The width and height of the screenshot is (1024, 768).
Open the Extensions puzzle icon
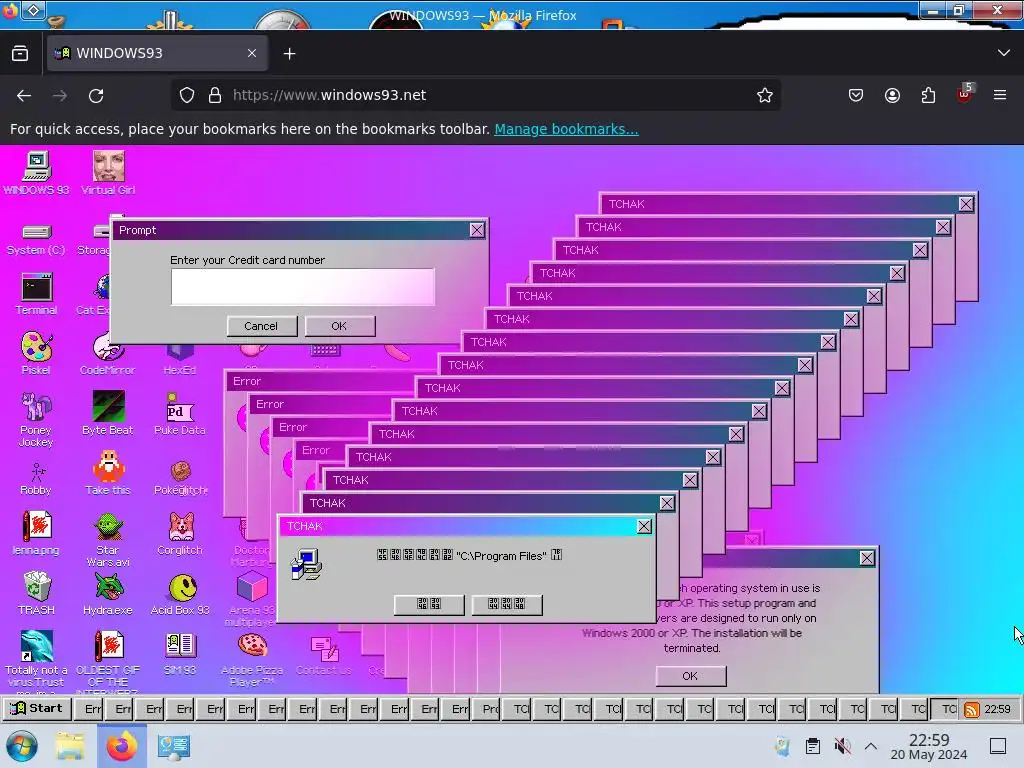click(x=928, y=95)
